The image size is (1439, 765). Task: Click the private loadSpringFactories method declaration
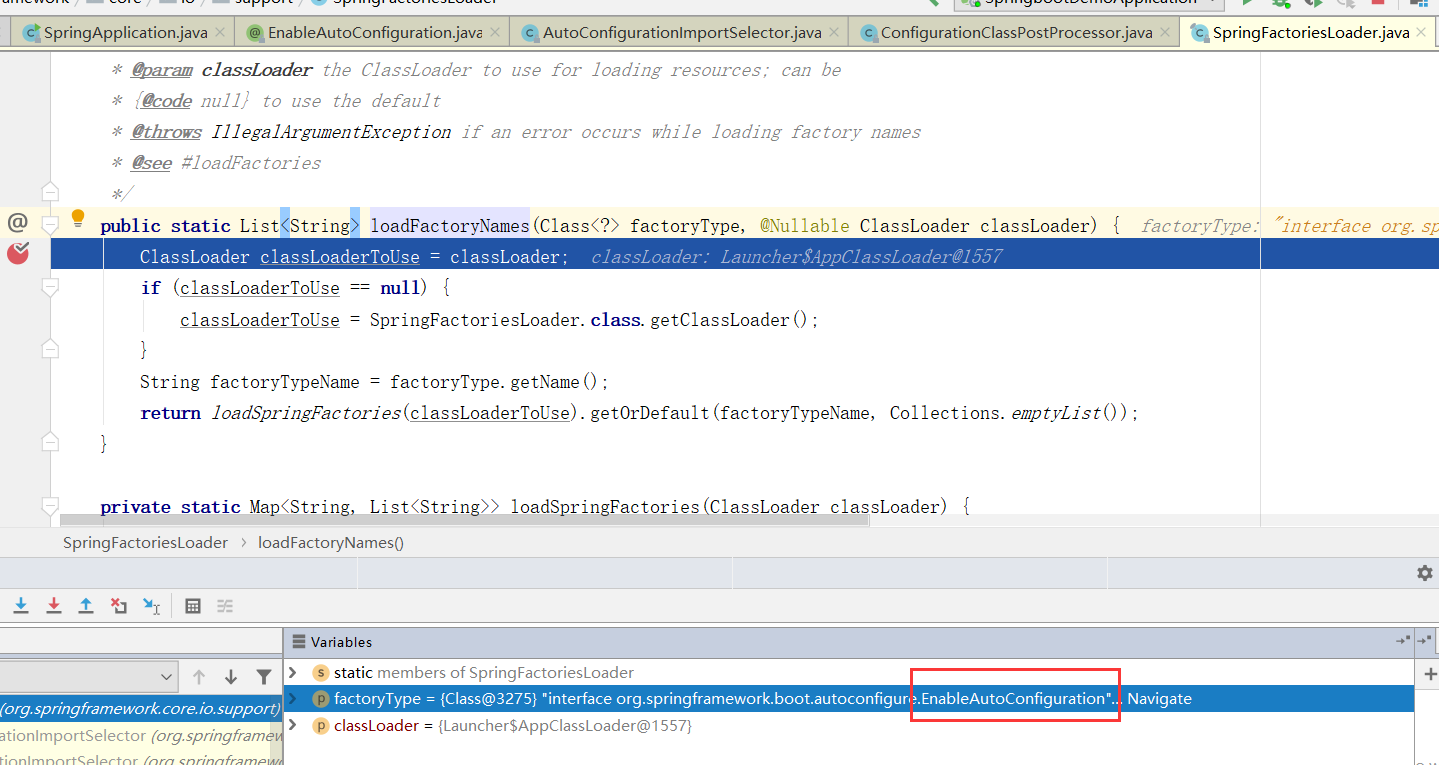pos(535,507)
